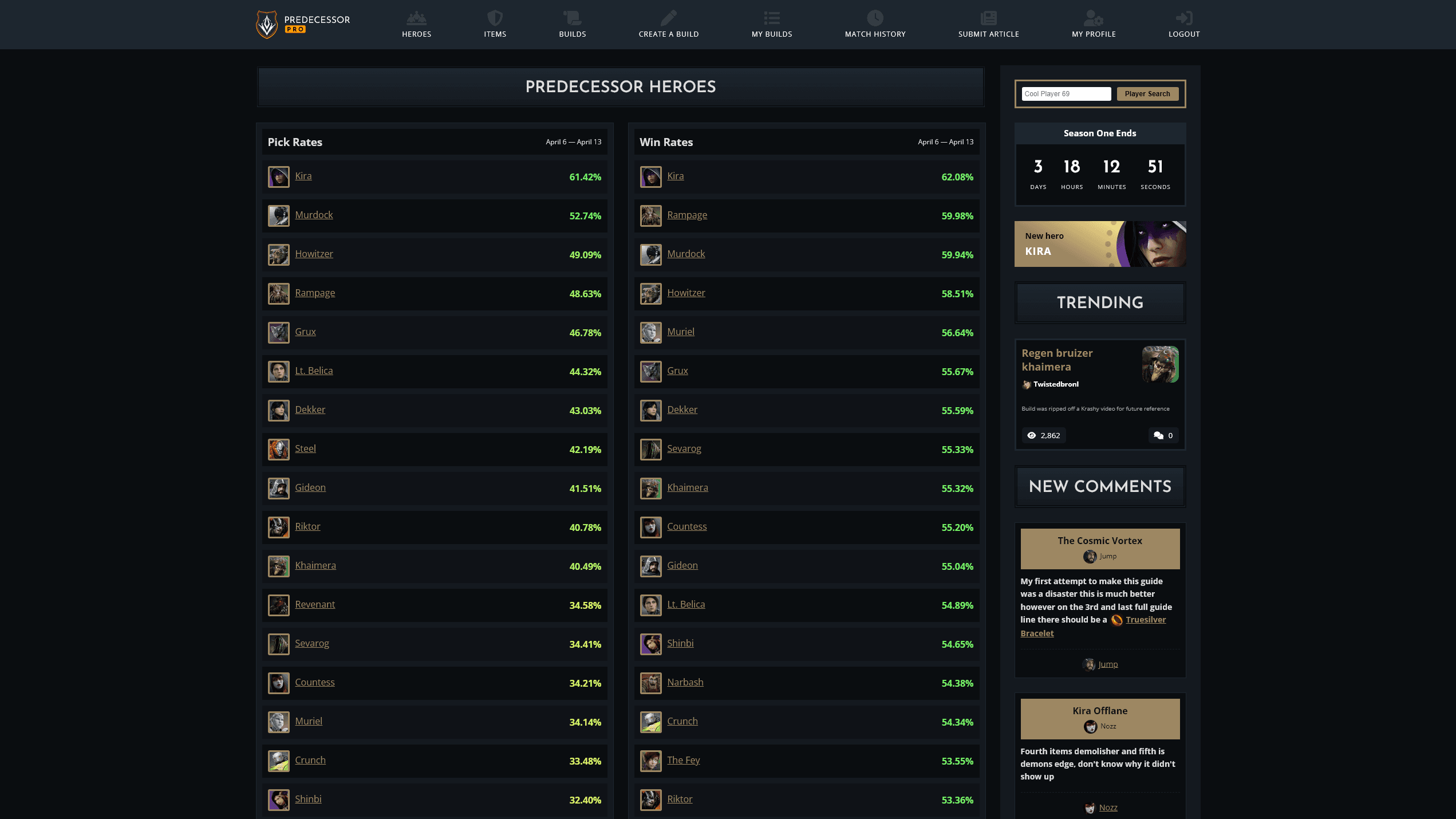Click the Logout icon
This screenshot has height=819, width=1456.
pyautogui.click(x=1183, y=18)
